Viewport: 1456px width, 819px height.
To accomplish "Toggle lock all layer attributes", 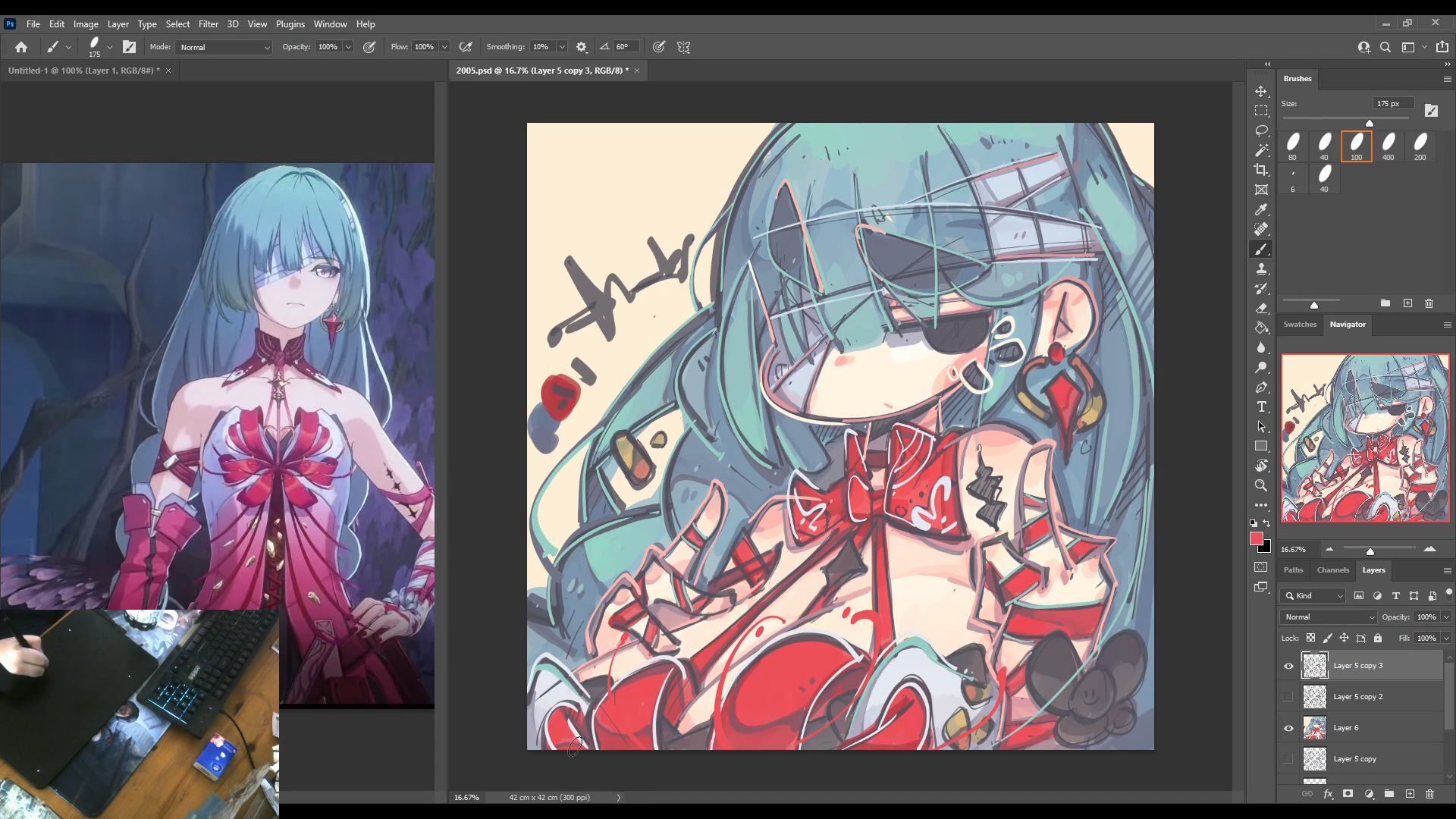I will click(x=1378, y=638).
